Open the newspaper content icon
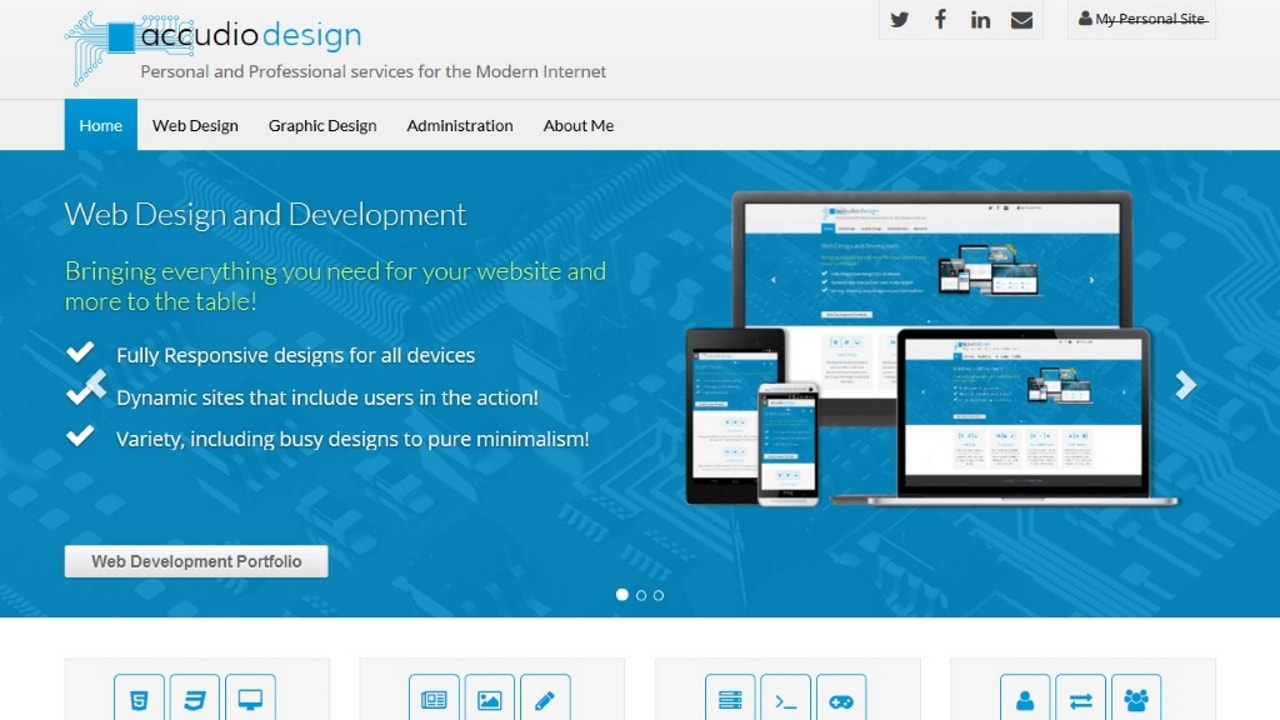The image size is (1280, 720). (x=434, y=698)
